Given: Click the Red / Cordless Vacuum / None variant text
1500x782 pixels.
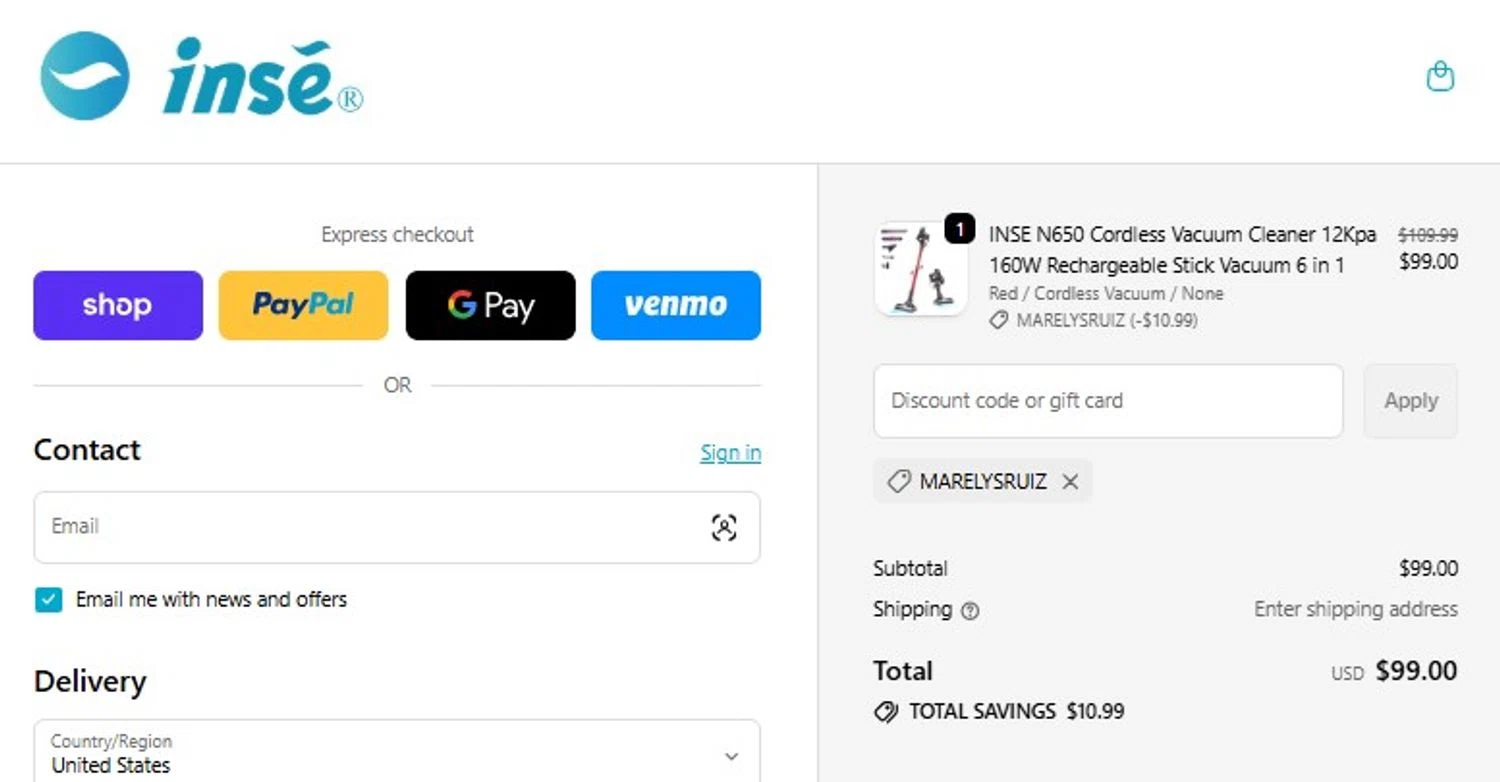Looking at the screenshot, I should pyautogui.click(x=1106, y=293).
